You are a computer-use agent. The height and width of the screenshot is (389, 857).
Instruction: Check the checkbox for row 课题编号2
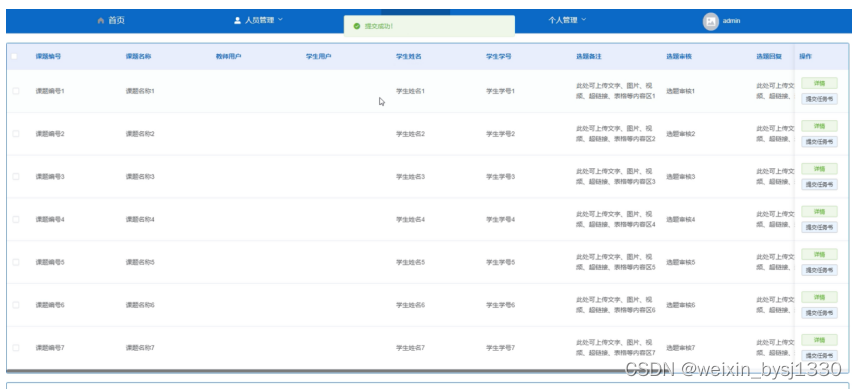point(15,134)
